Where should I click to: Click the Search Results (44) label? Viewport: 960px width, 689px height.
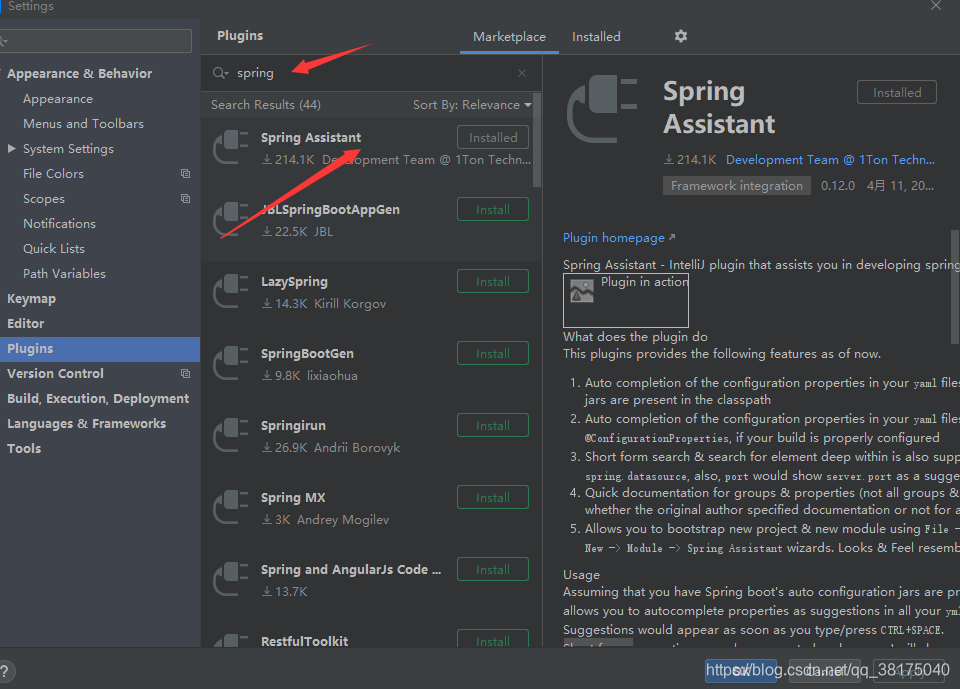click(266, 105)
